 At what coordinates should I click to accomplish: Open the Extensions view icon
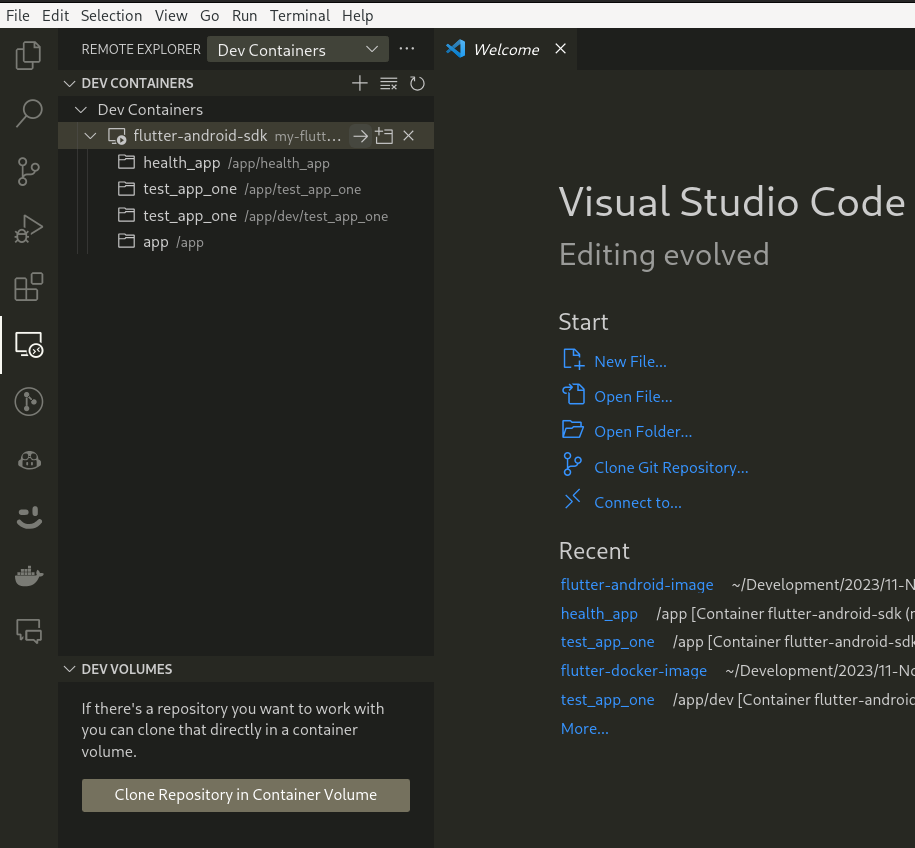coord(28,287)
